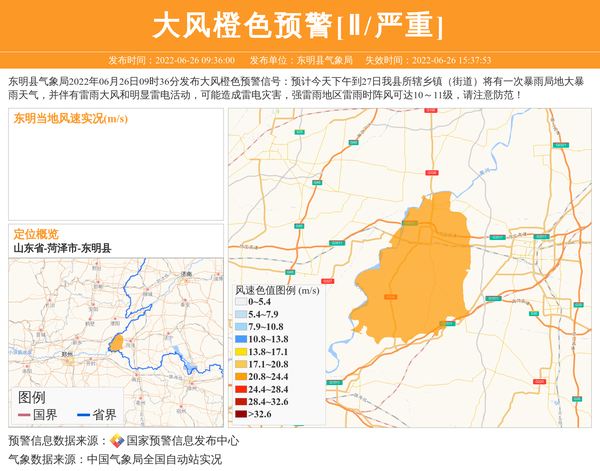
Task: Select the 13.8~17.1 yellow legend swatch
Action: (240, 352)
